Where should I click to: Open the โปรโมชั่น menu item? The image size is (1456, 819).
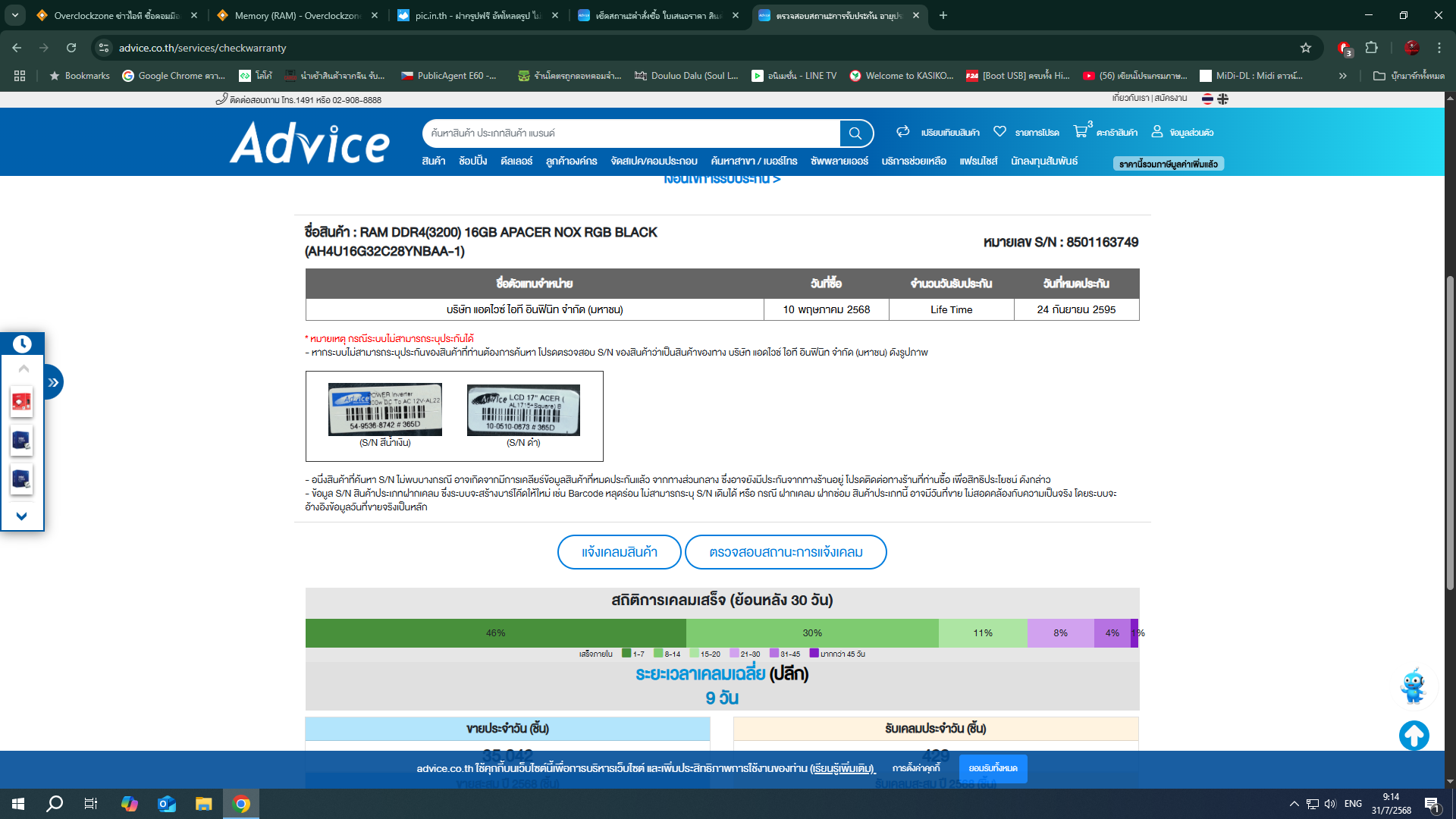(472, 162)
